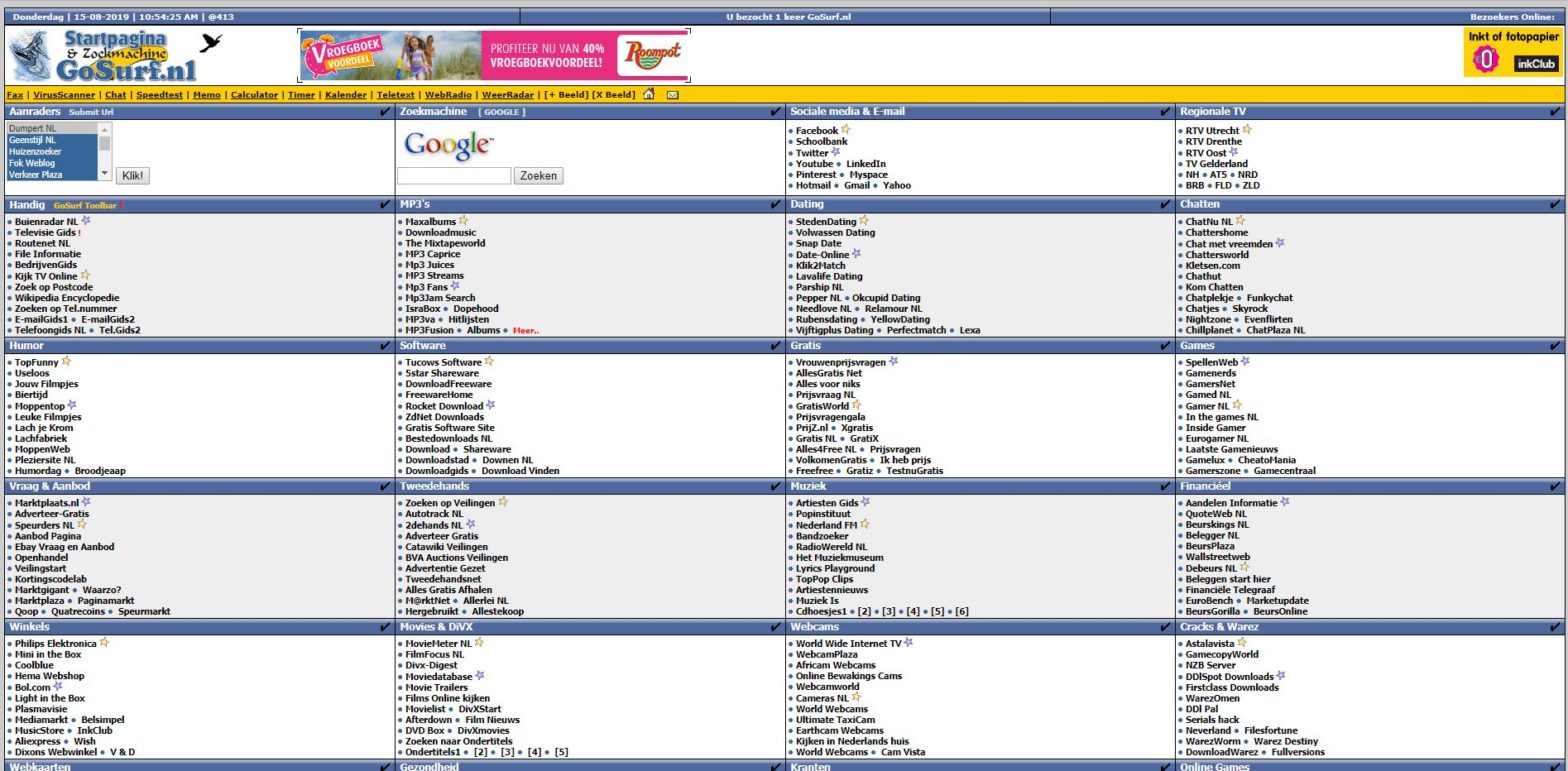
Task: Click the inkClub ad banner
Action: pyautogui.click(x=1512, y=52)
